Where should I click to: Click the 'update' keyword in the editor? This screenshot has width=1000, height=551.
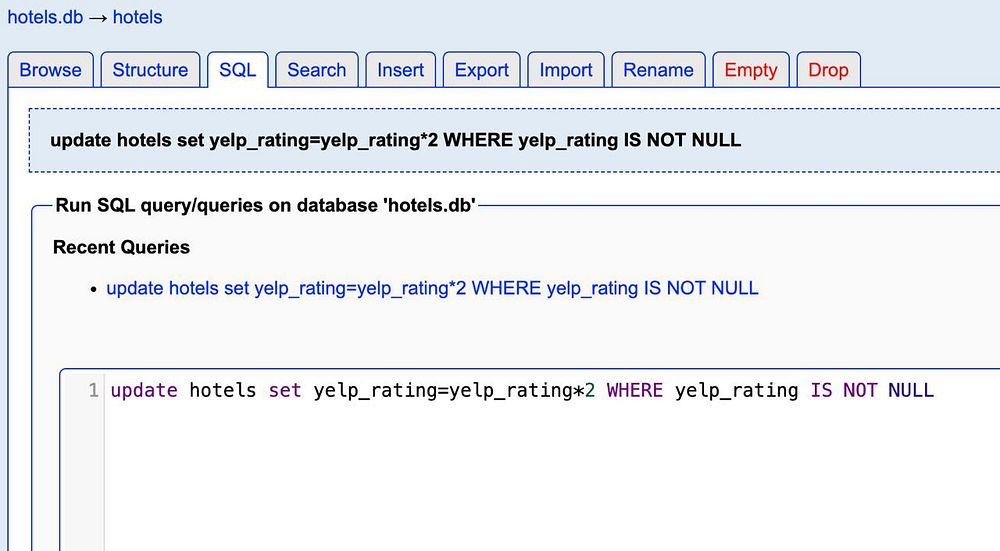pos(144,390)
